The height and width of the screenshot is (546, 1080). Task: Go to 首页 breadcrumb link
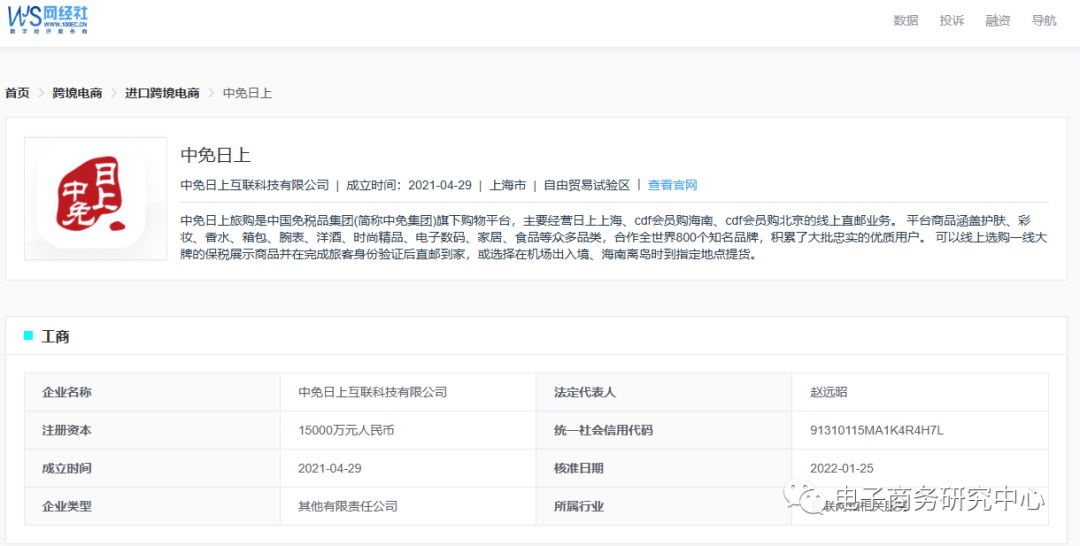[17, 93]
